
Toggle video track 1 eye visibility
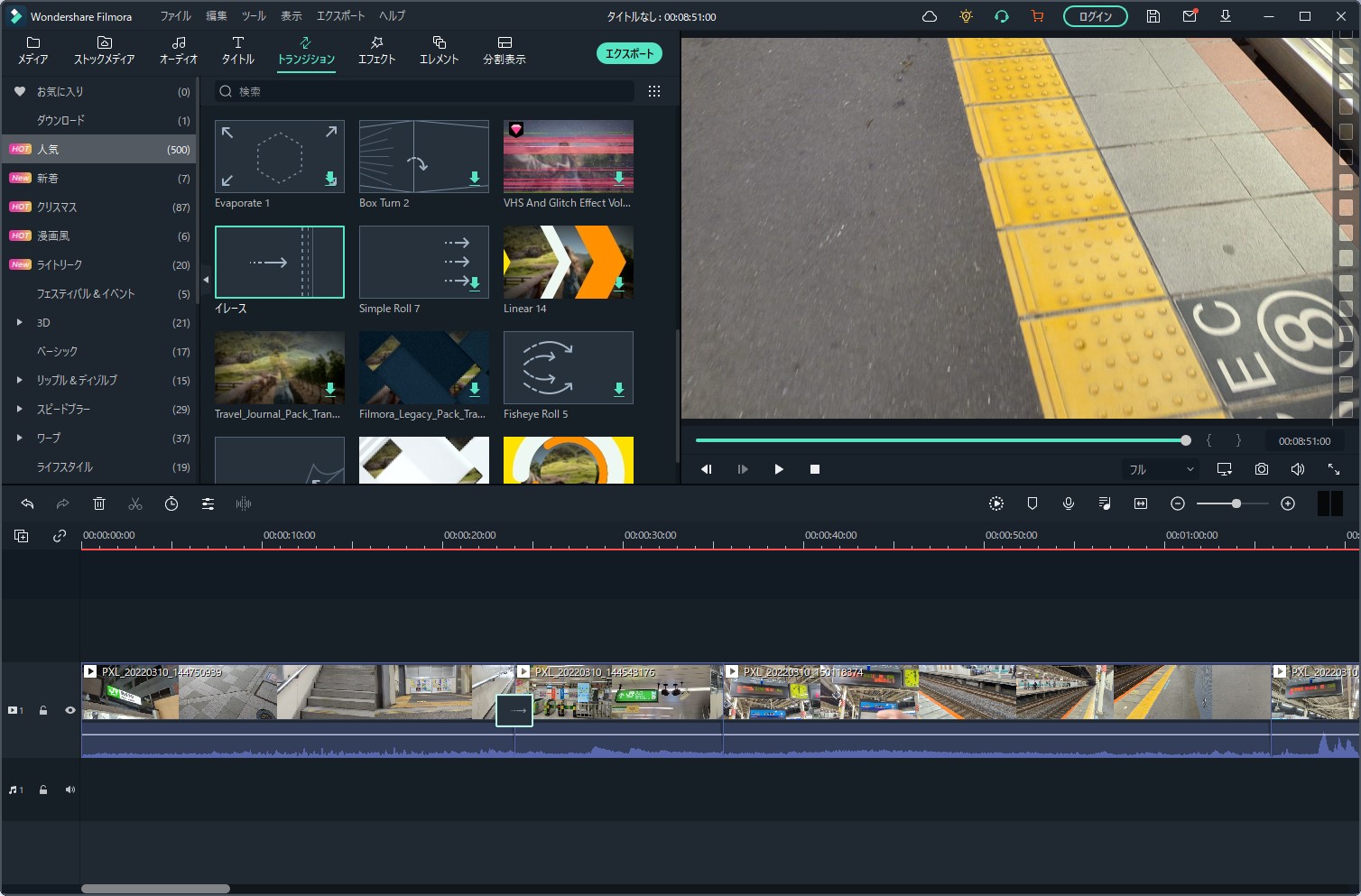click(69, 710)
